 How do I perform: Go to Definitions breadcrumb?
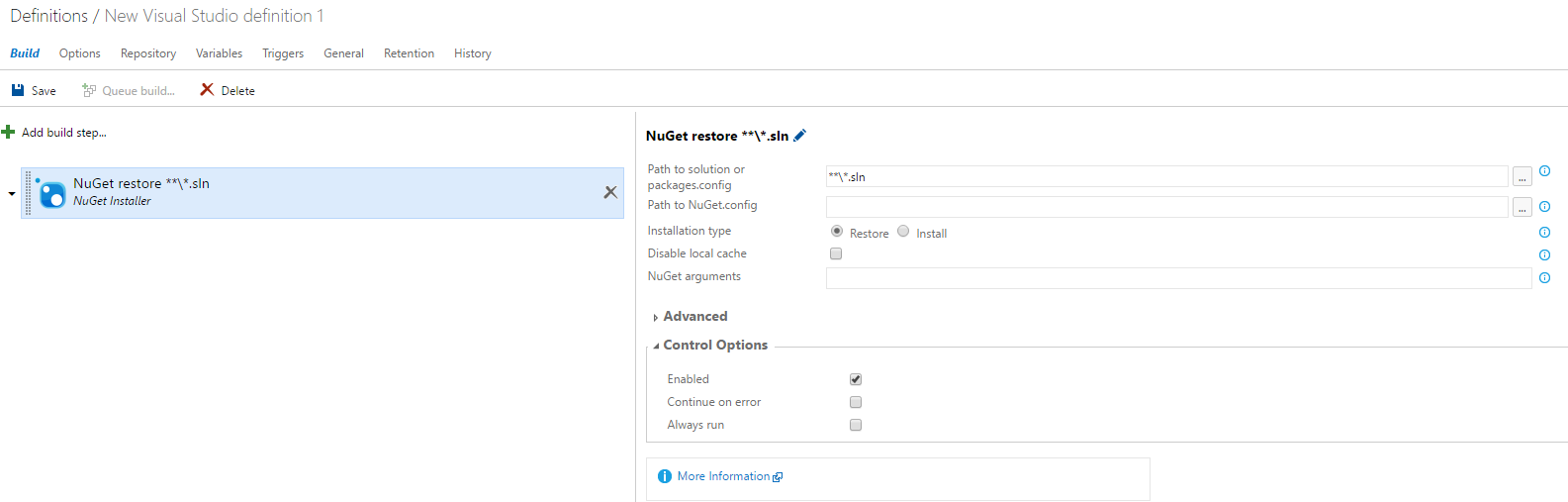pos(49,16)
